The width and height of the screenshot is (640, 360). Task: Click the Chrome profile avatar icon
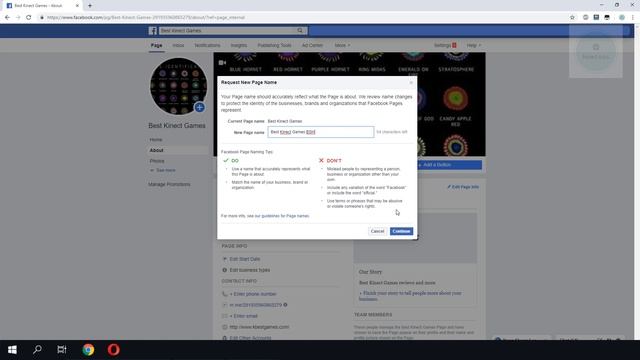pyautogui.click(x=622, y=18)
